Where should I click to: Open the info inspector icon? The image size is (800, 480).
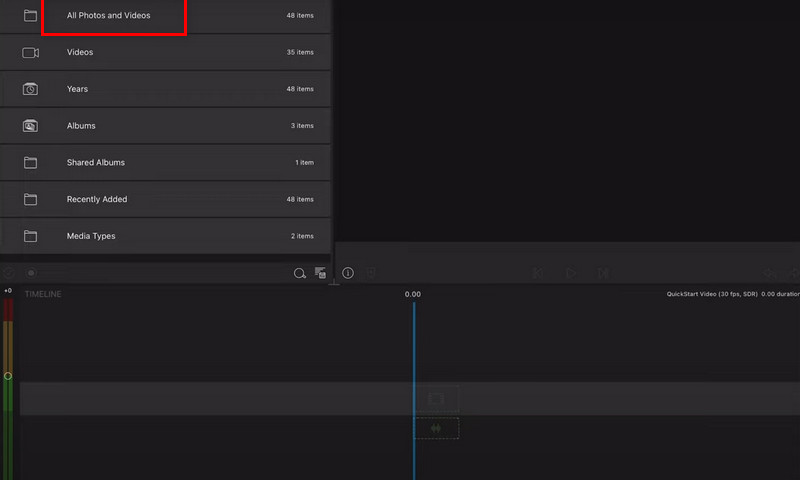348,273
